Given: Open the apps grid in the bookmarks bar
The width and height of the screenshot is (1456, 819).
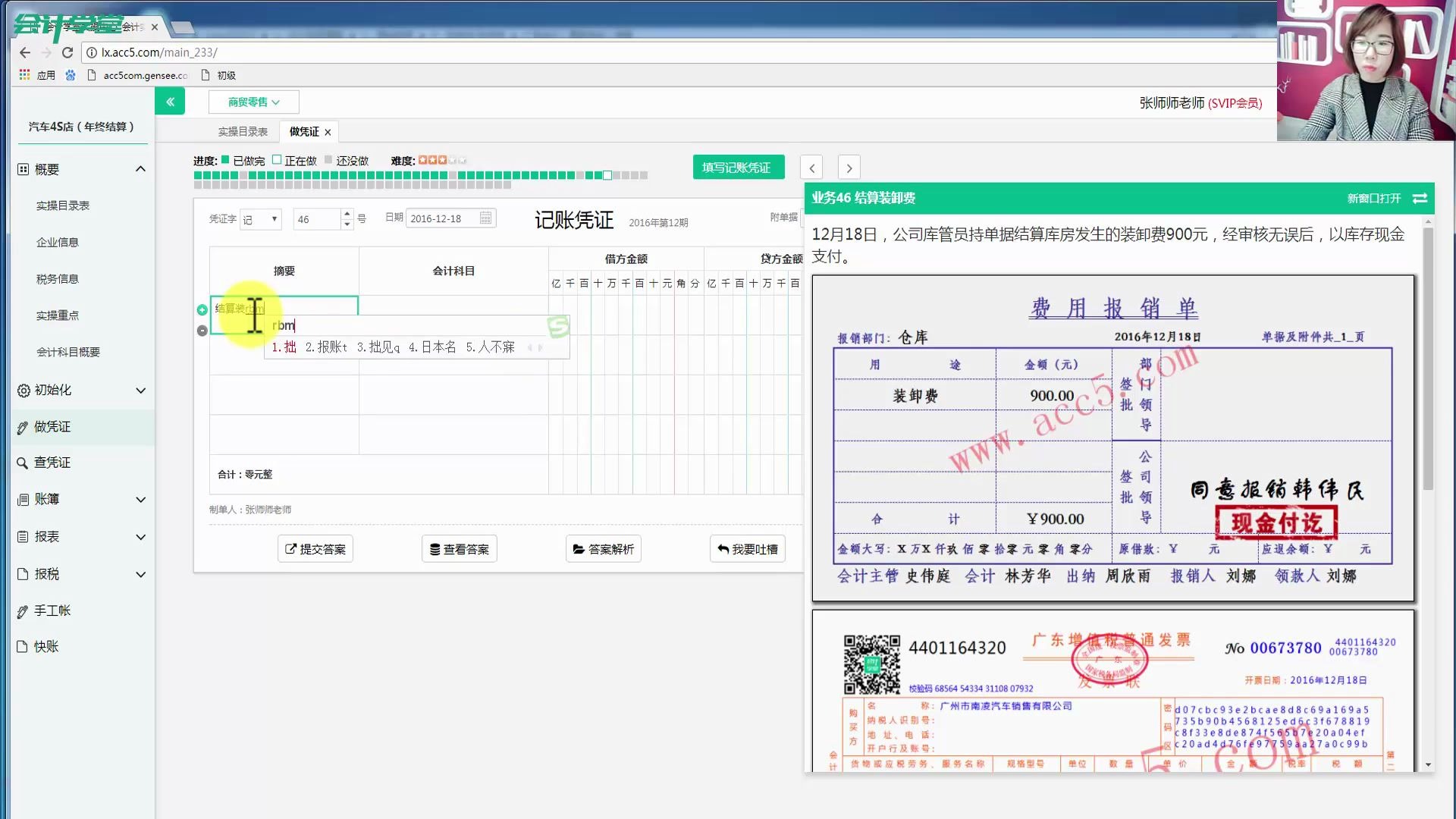Looking at the screenshot, I should pos(24,75).
